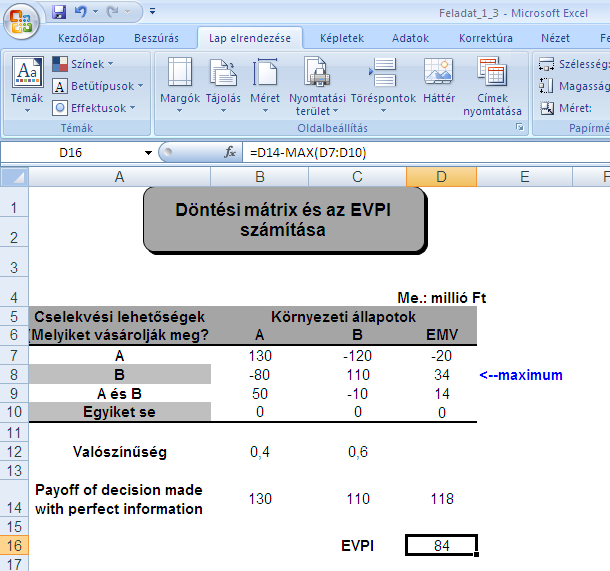Viewport: 610px width, 571px height.
Task: Open the Tájolás orientation icon
Action: point(223,72)
